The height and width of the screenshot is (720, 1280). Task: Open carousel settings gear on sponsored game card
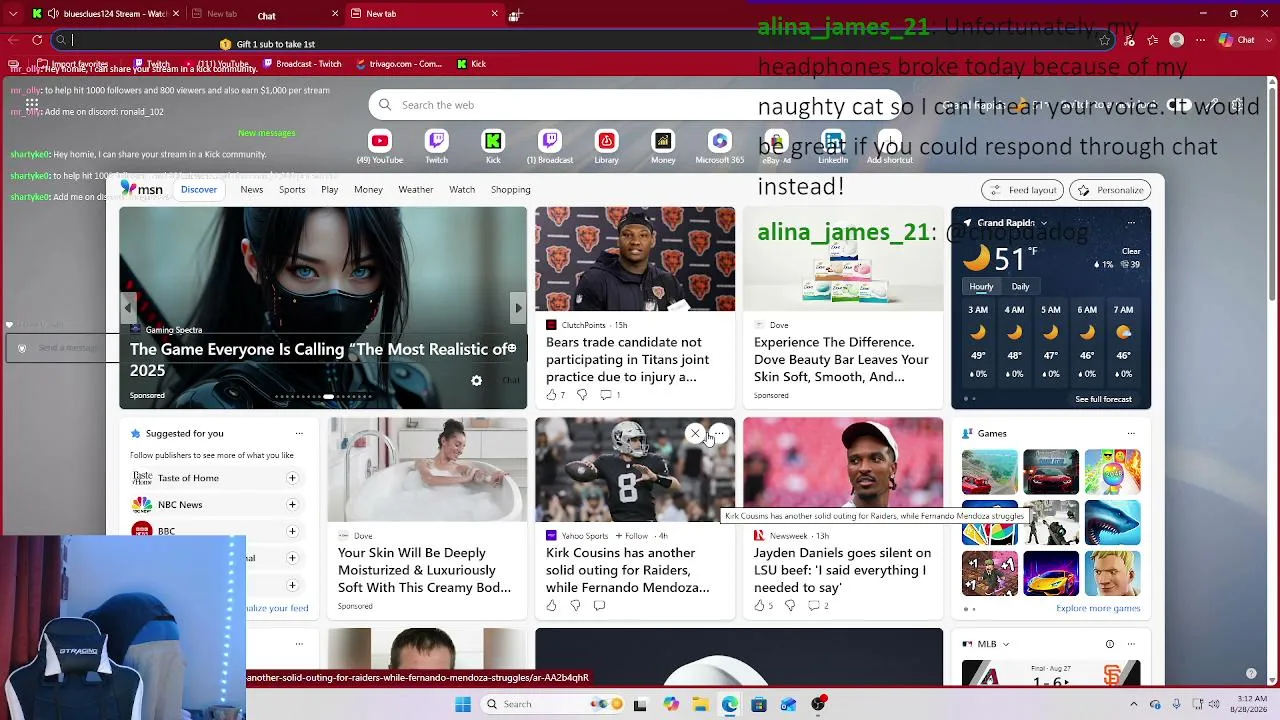476,380
